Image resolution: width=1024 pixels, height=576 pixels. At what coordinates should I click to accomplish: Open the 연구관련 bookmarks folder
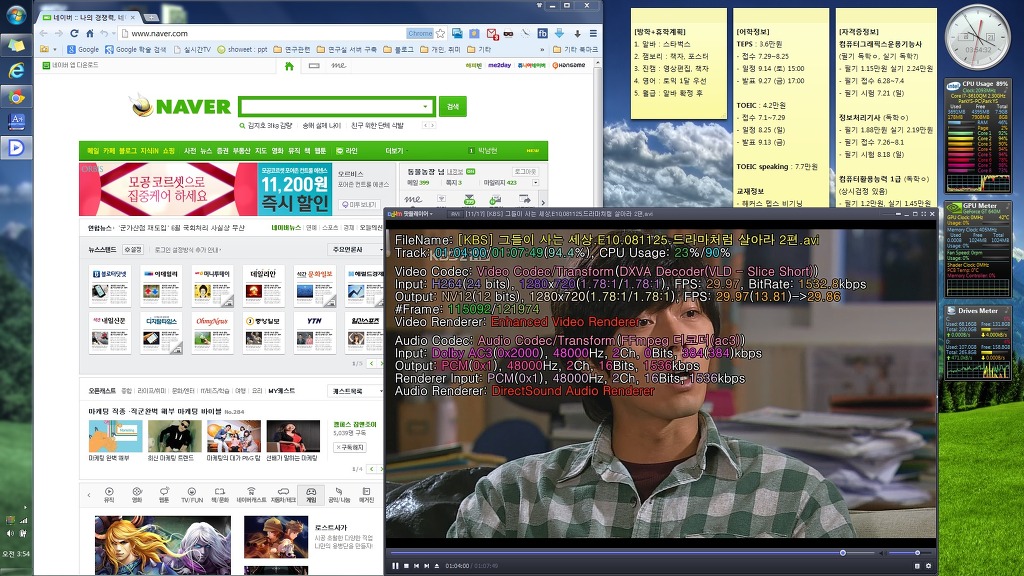[x=292, y=49]
